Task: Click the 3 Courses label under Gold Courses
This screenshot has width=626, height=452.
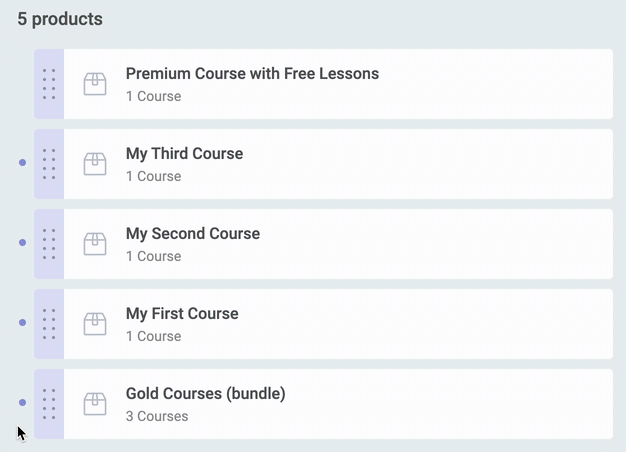Action: pyautogui.click(x=157, y=416)
